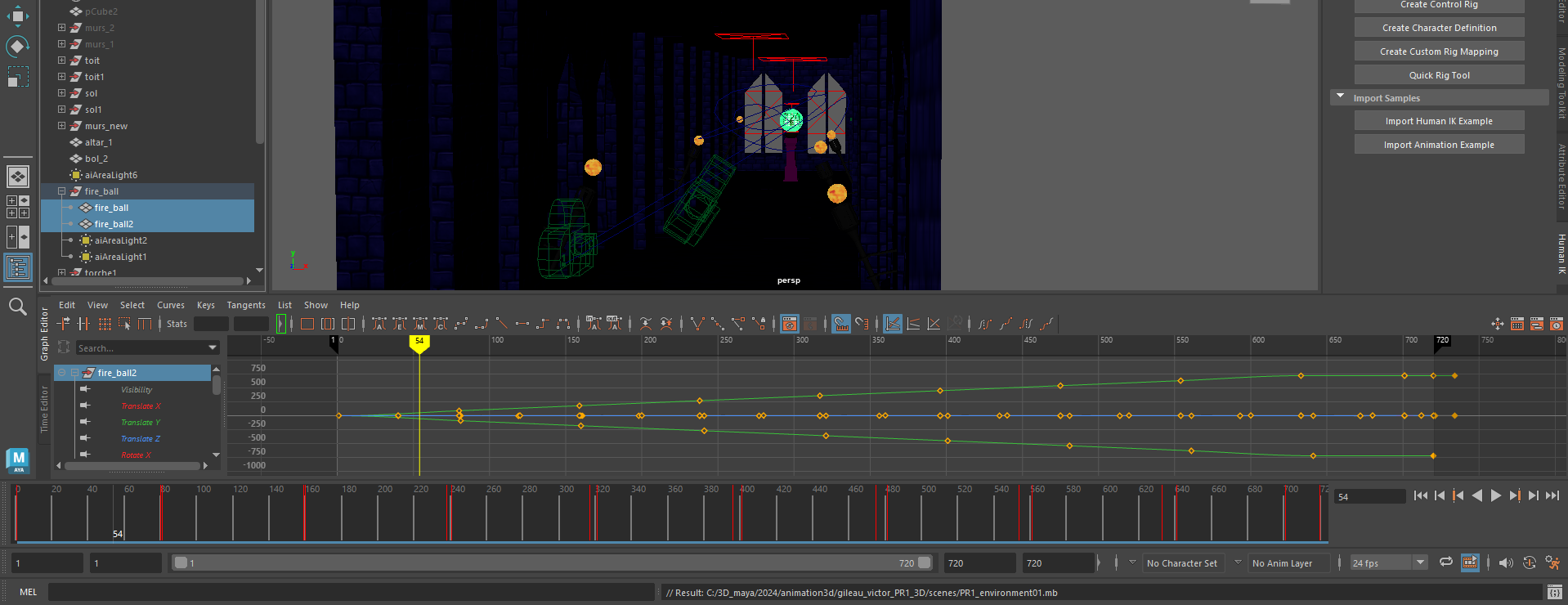Screen dimensions: 1568x605
Task: Toggle Value Snap in Graph Editor
Action: tap(861, 324)
